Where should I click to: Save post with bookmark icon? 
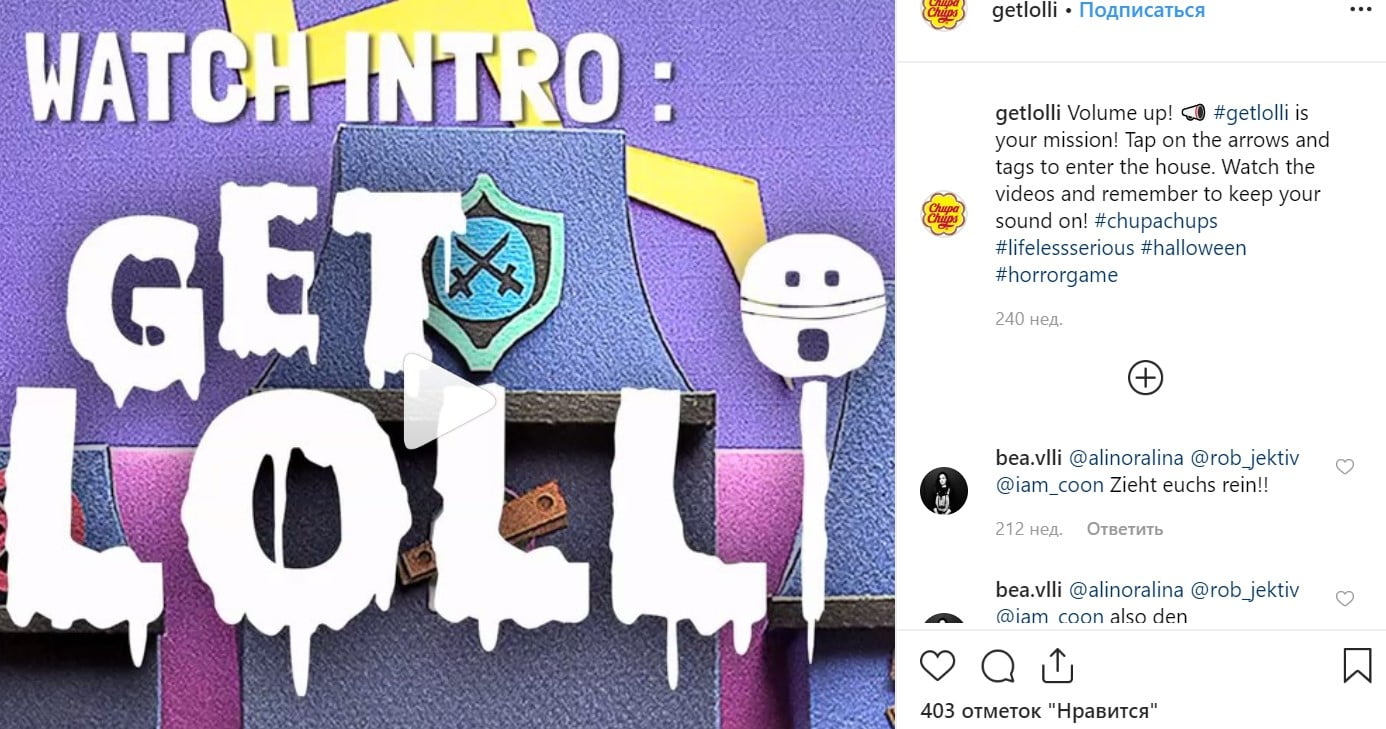click(x=1357, y=665)
